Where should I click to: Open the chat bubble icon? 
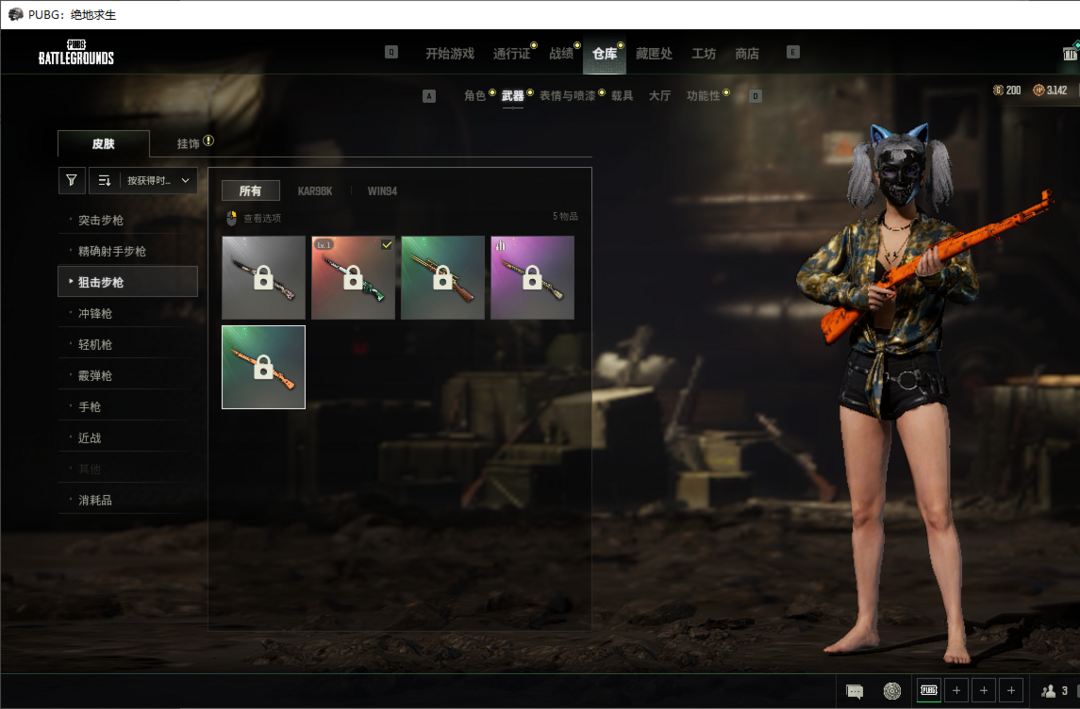pos(854,691)
